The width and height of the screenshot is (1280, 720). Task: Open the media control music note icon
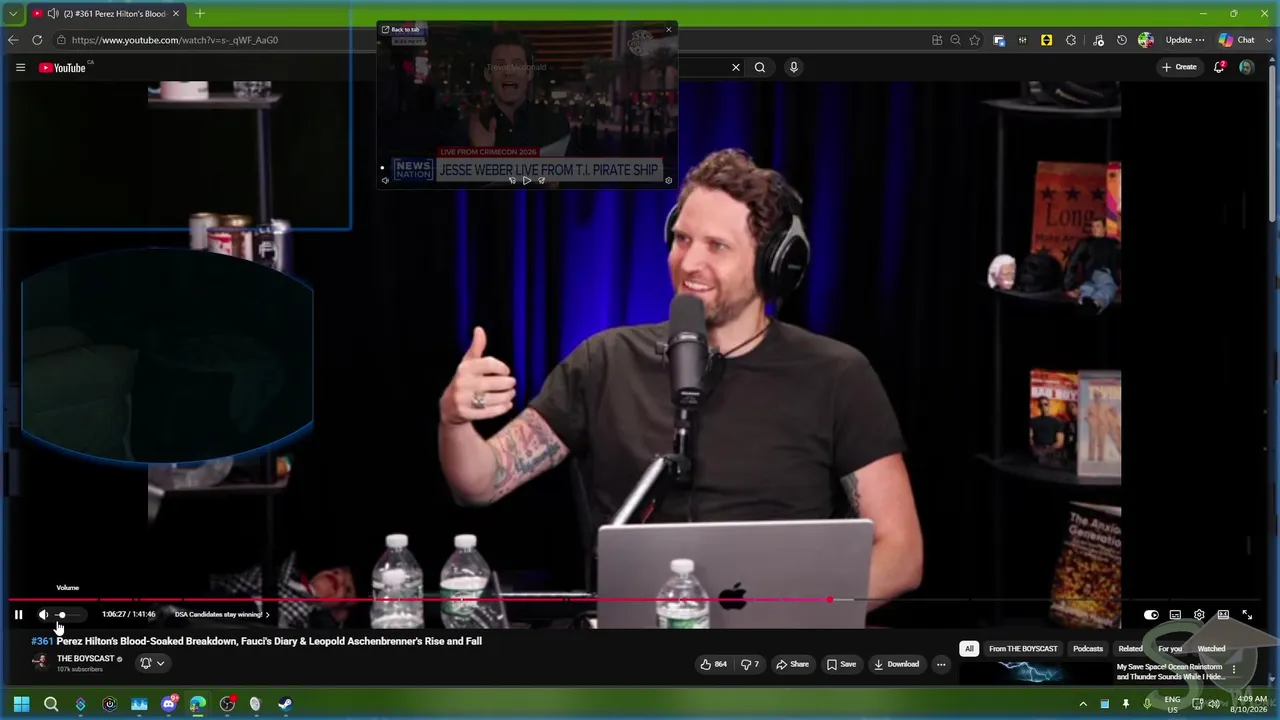(x=1099, y=40)
